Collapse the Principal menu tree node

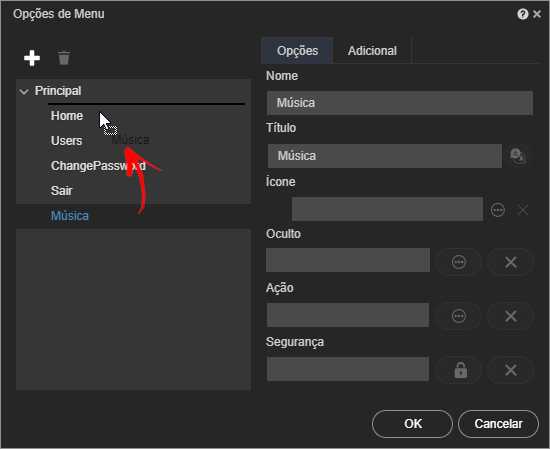click(x=24, y=92)
